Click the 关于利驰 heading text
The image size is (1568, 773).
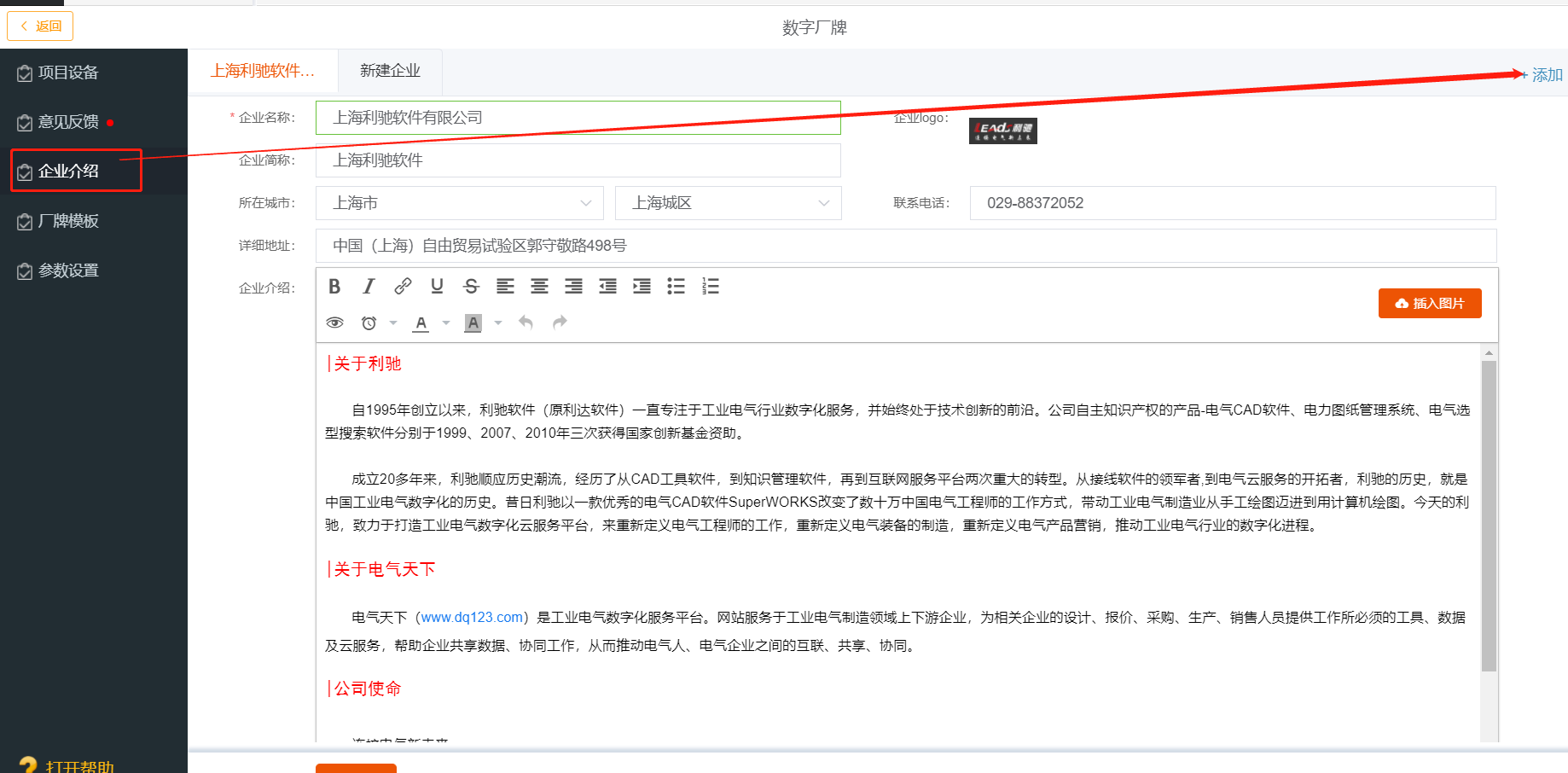tap(367, 363)
